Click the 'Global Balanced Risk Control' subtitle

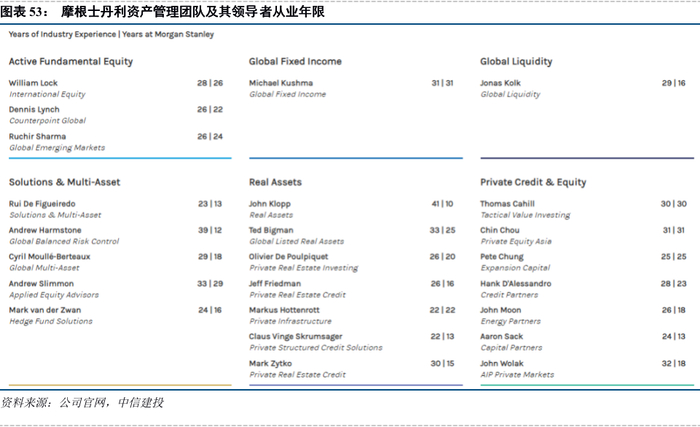point(64,241)
